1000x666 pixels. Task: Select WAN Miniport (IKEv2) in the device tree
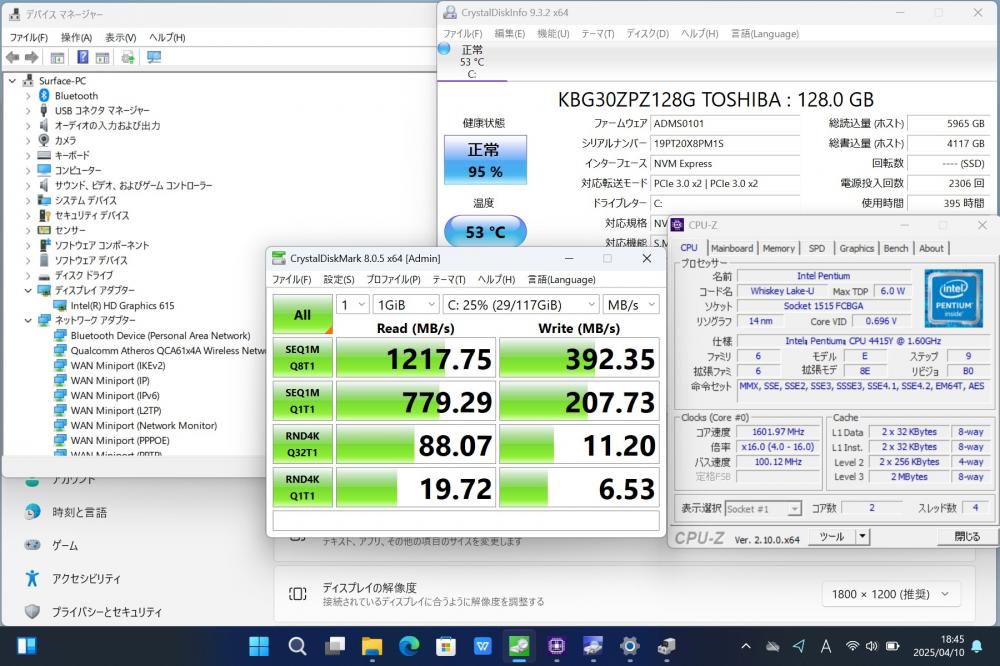(x=118, y=366)
